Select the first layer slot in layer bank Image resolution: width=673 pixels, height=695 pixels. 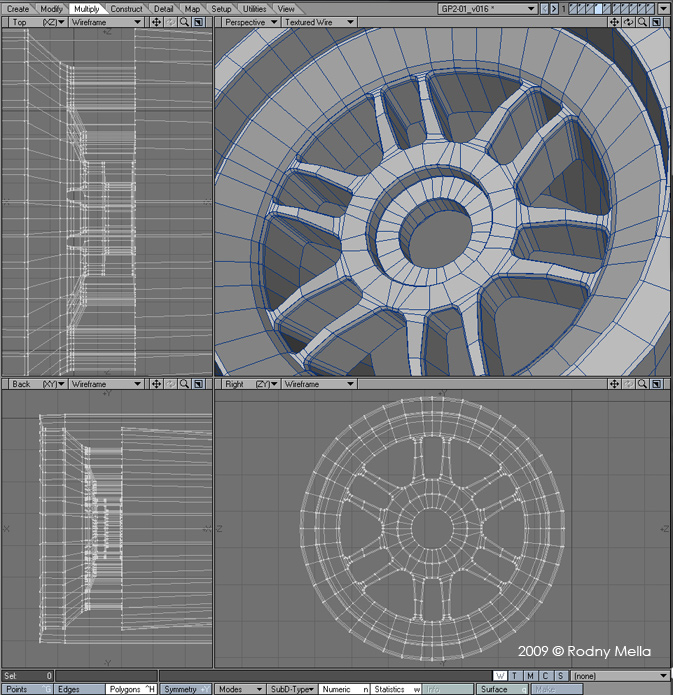575,9
